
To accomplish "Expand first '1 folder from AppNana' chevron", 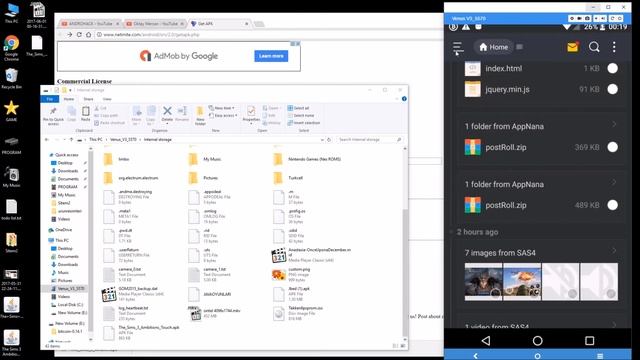I will pos(614,124).
